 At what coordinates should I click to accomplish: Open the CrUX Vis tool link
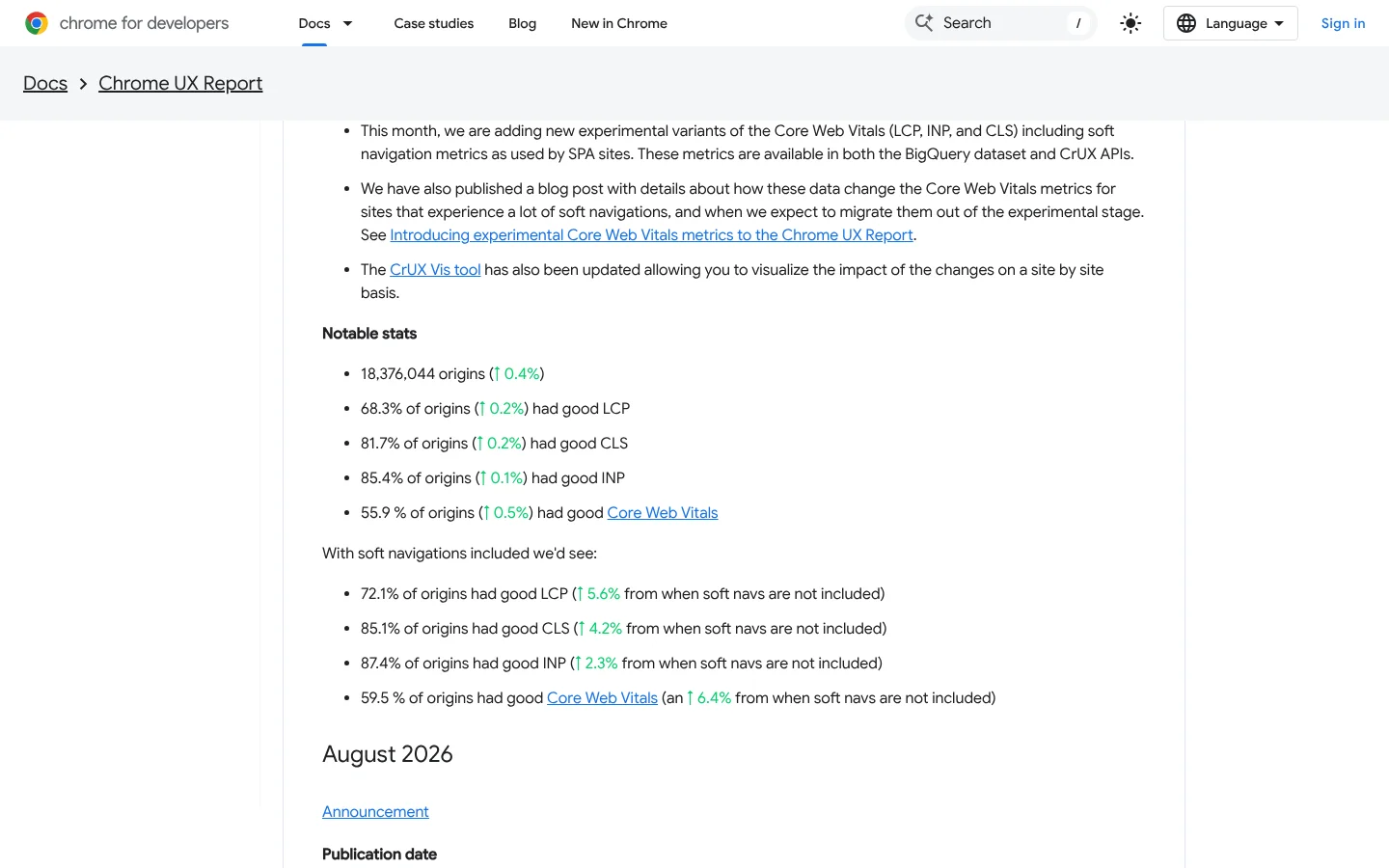(435, 270)
